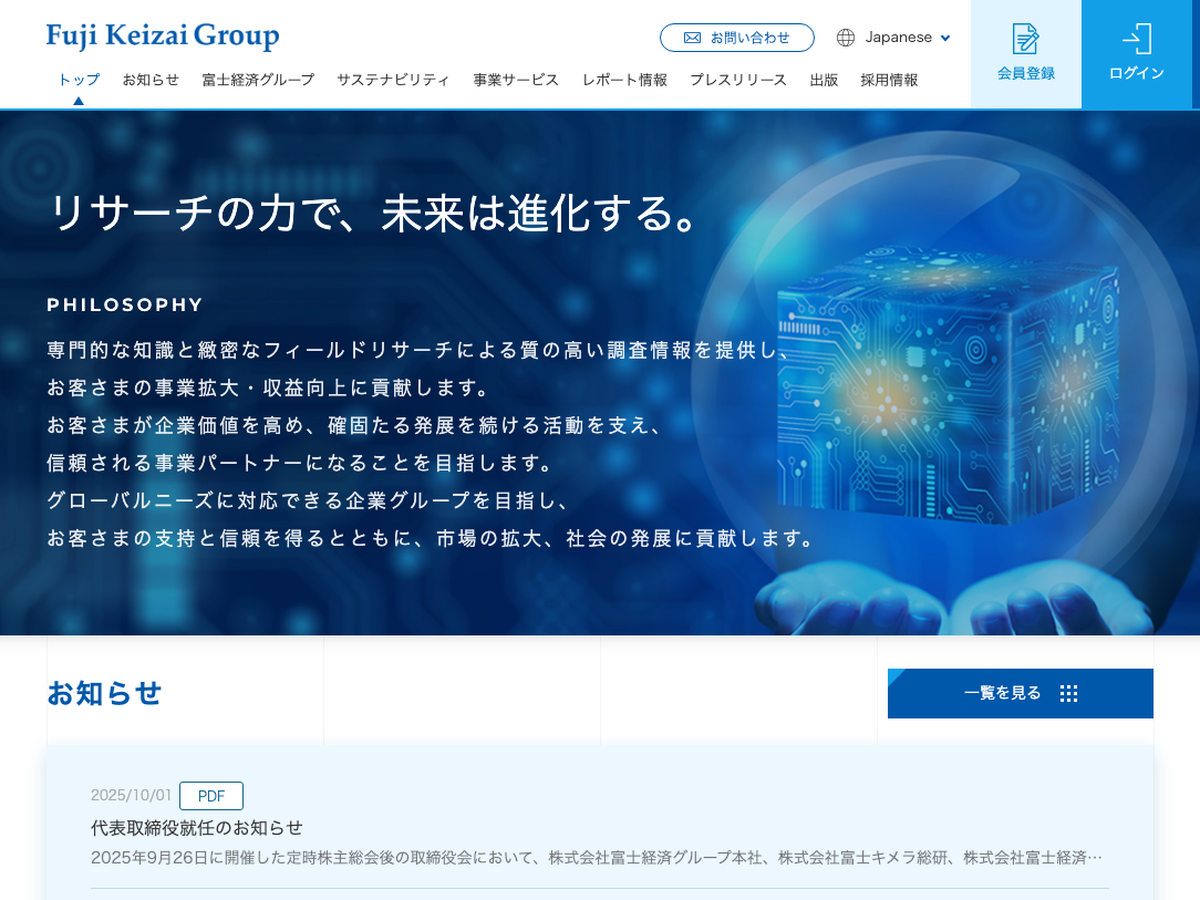
Task: Open レポート情報 from the nav bar
Action: click(625, 80)
